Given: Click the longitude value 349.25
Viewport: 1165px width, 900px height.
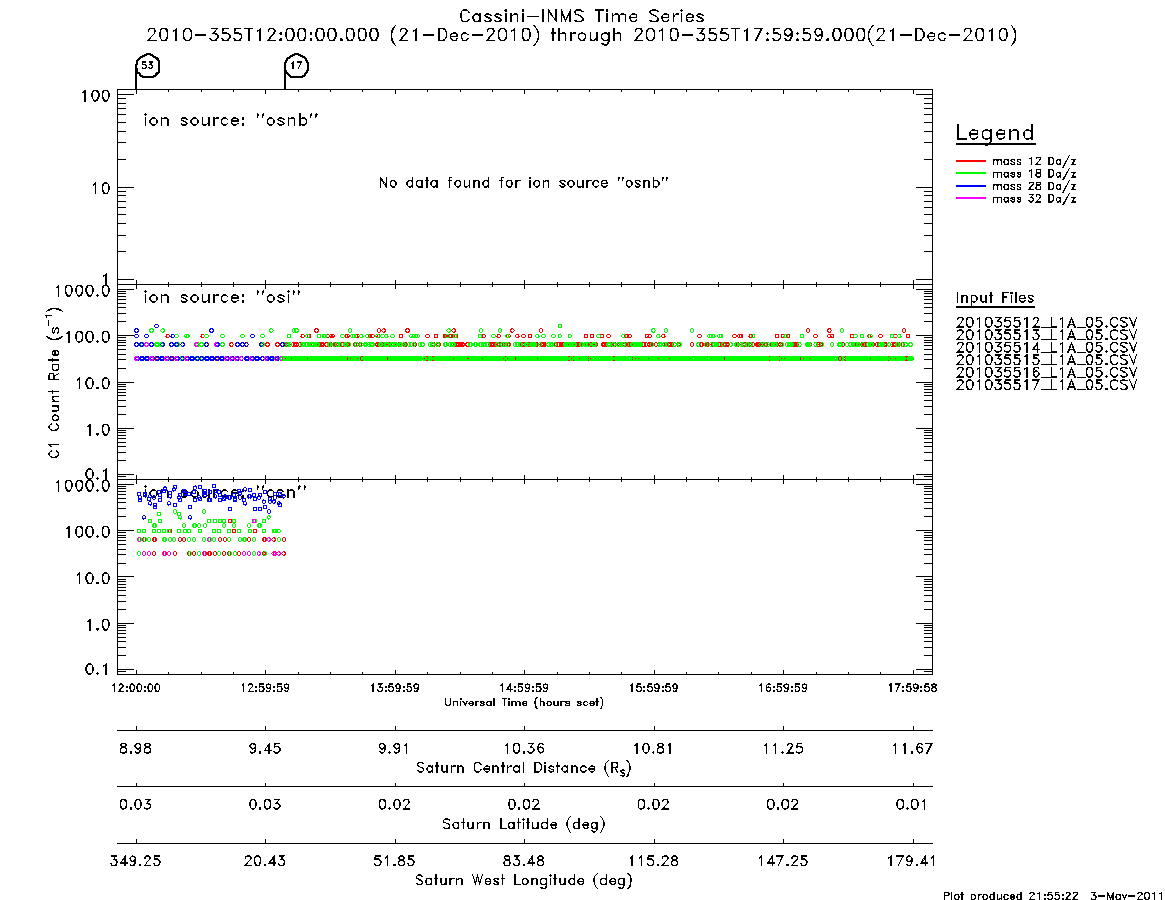Looking at the screenshot, I should (135, 861).
